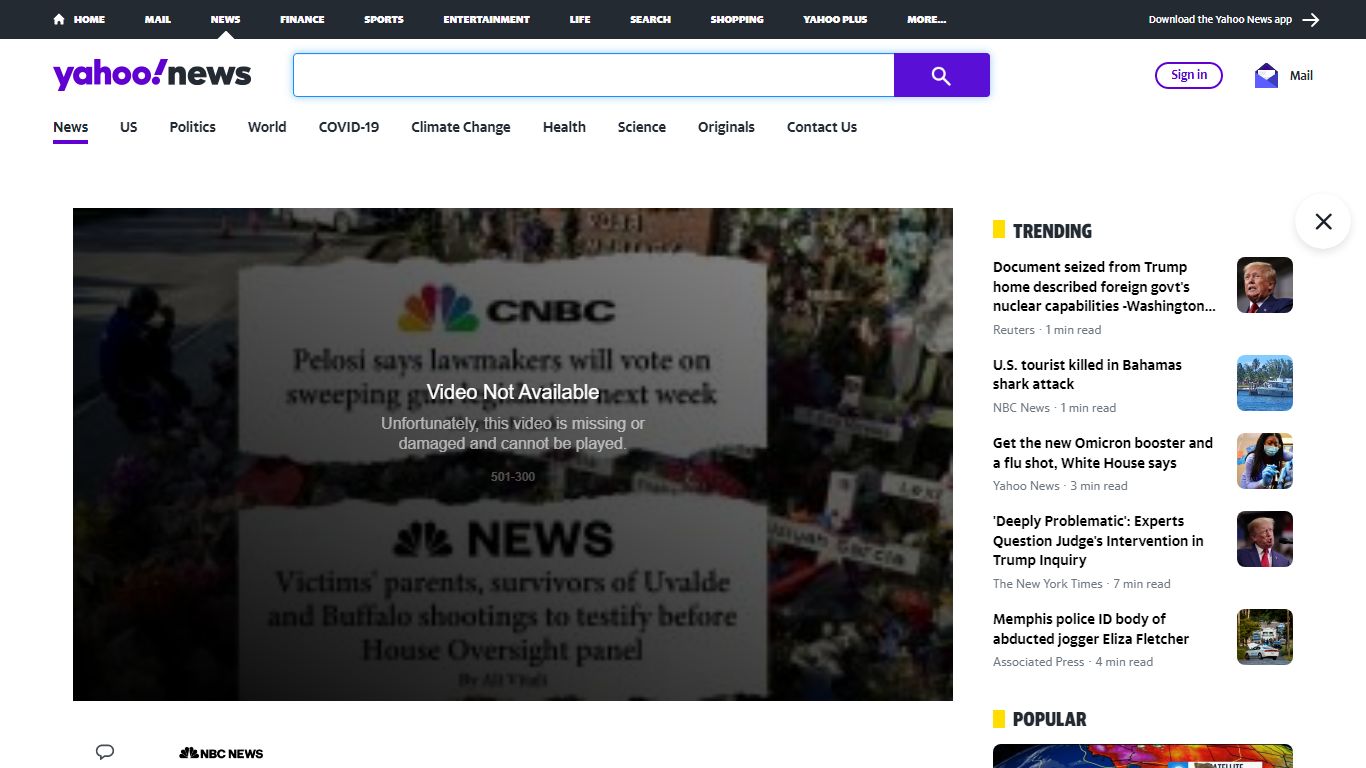Focus the Yahoo search input box
Image resolution: width=1366 pixels, height=768 pixels.
[x=593, y=75]
